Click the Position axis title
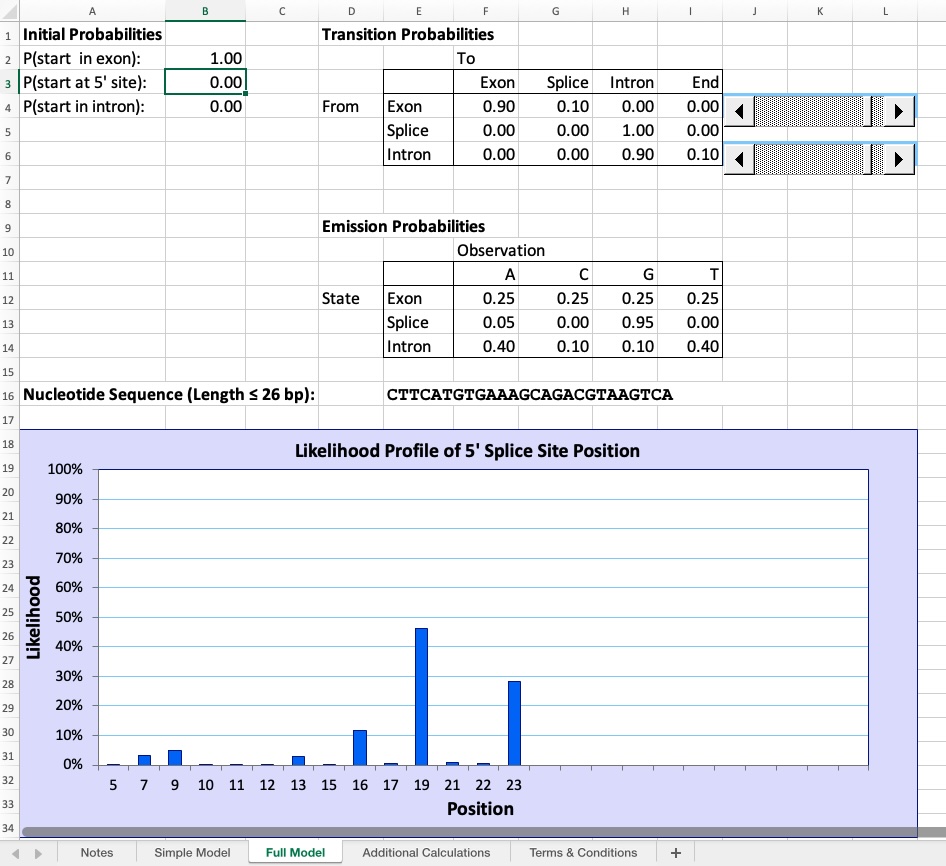The width and height of the screenshot is (946, 866). [x=480, y=809]
